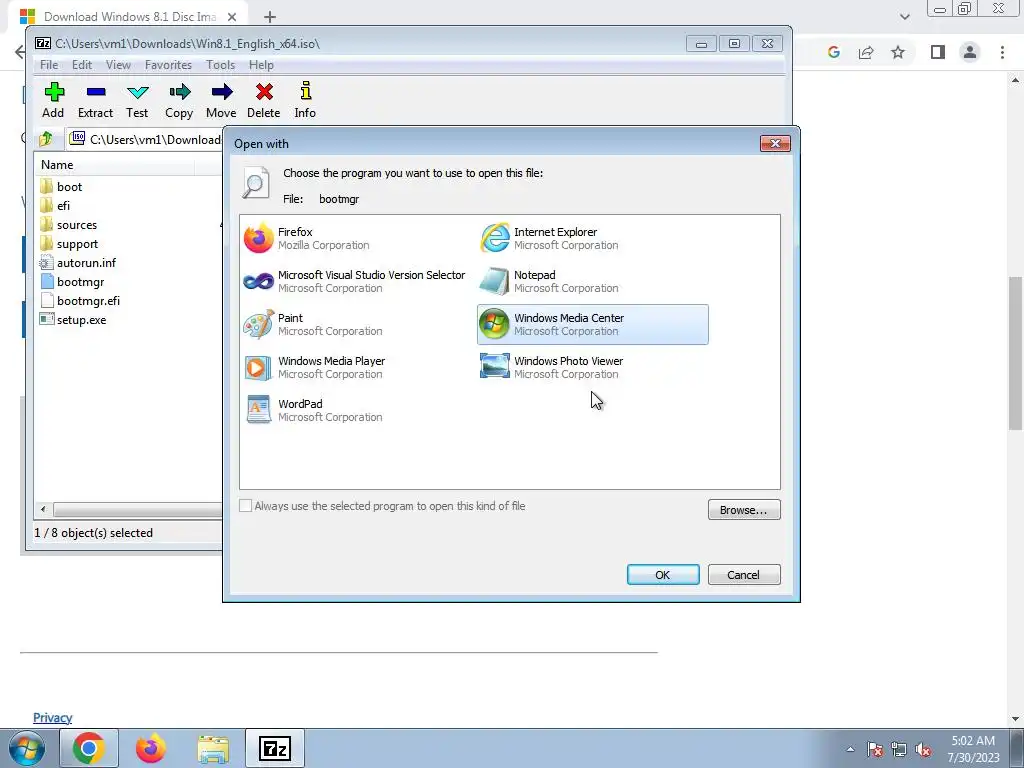Select Internet Explorer program
This screenshot has height=768, width=1024.
[x=592, y=238]
